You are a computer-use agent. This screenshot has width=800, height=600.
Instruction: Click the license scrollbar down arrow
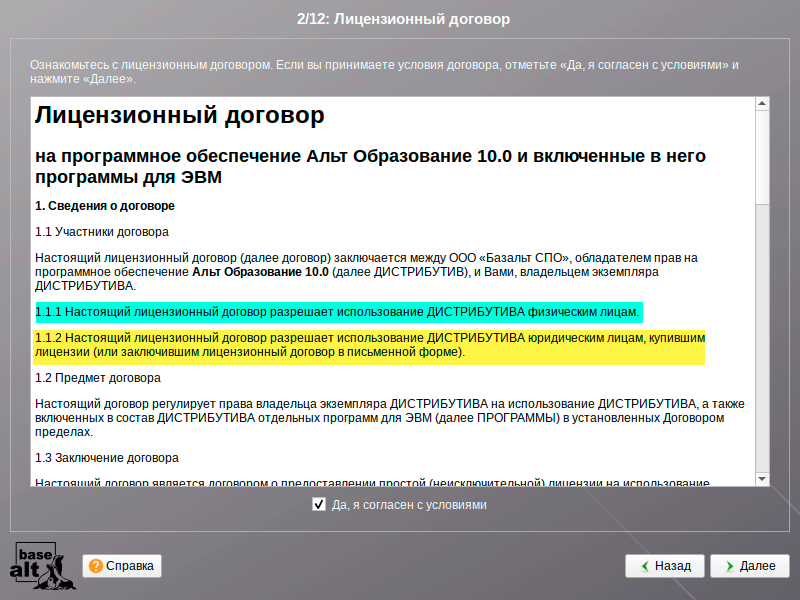click(x=762, y=479)
